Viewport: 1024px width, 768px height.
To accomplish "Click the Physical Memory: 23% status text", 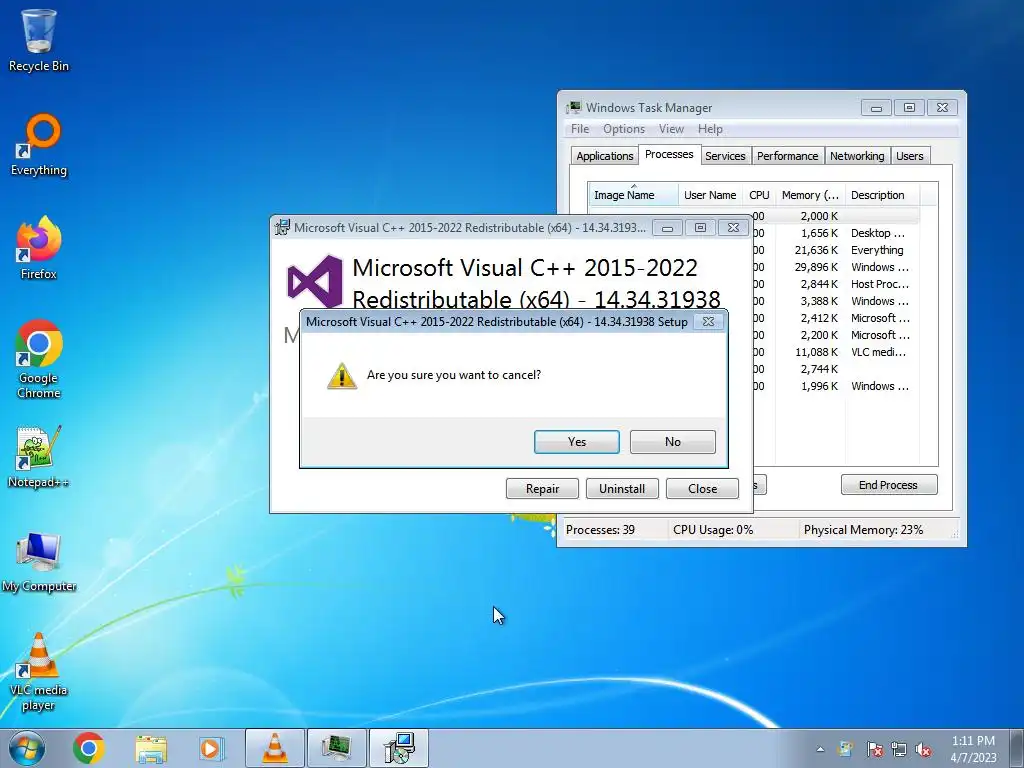I will point(863,530).
